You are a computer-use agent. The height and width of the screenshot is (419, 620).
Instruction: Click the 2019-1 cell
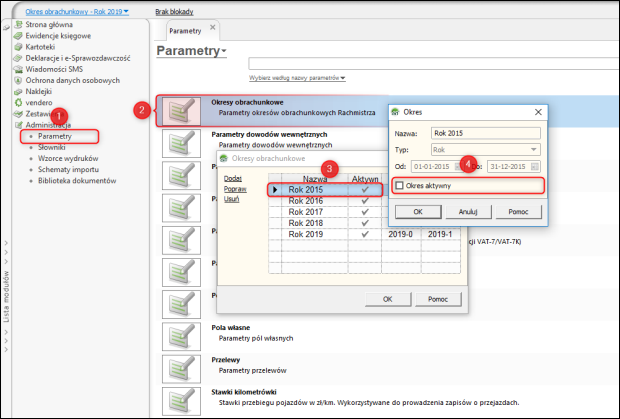[x=440, y=234]
